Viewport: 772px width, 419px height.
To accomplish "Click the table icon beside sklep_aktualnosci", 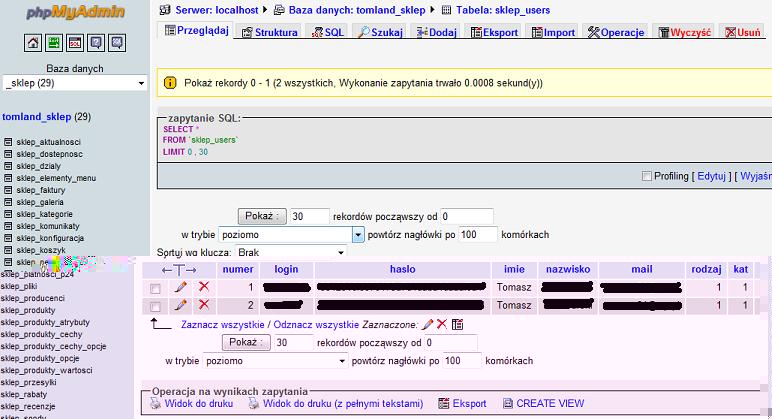I will coord(9,142).
